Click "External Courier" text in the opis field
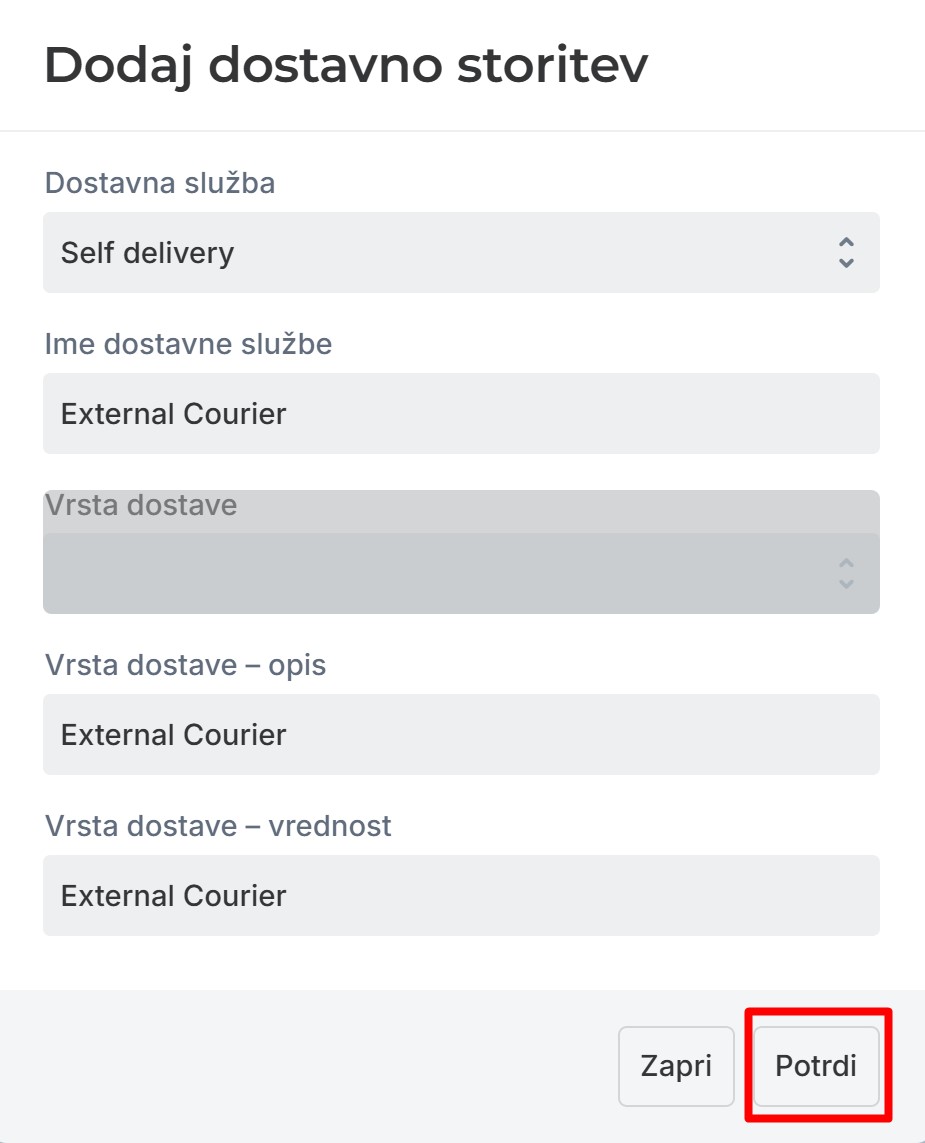Screen dimensions: 925x1143 (x=173, y=735)
